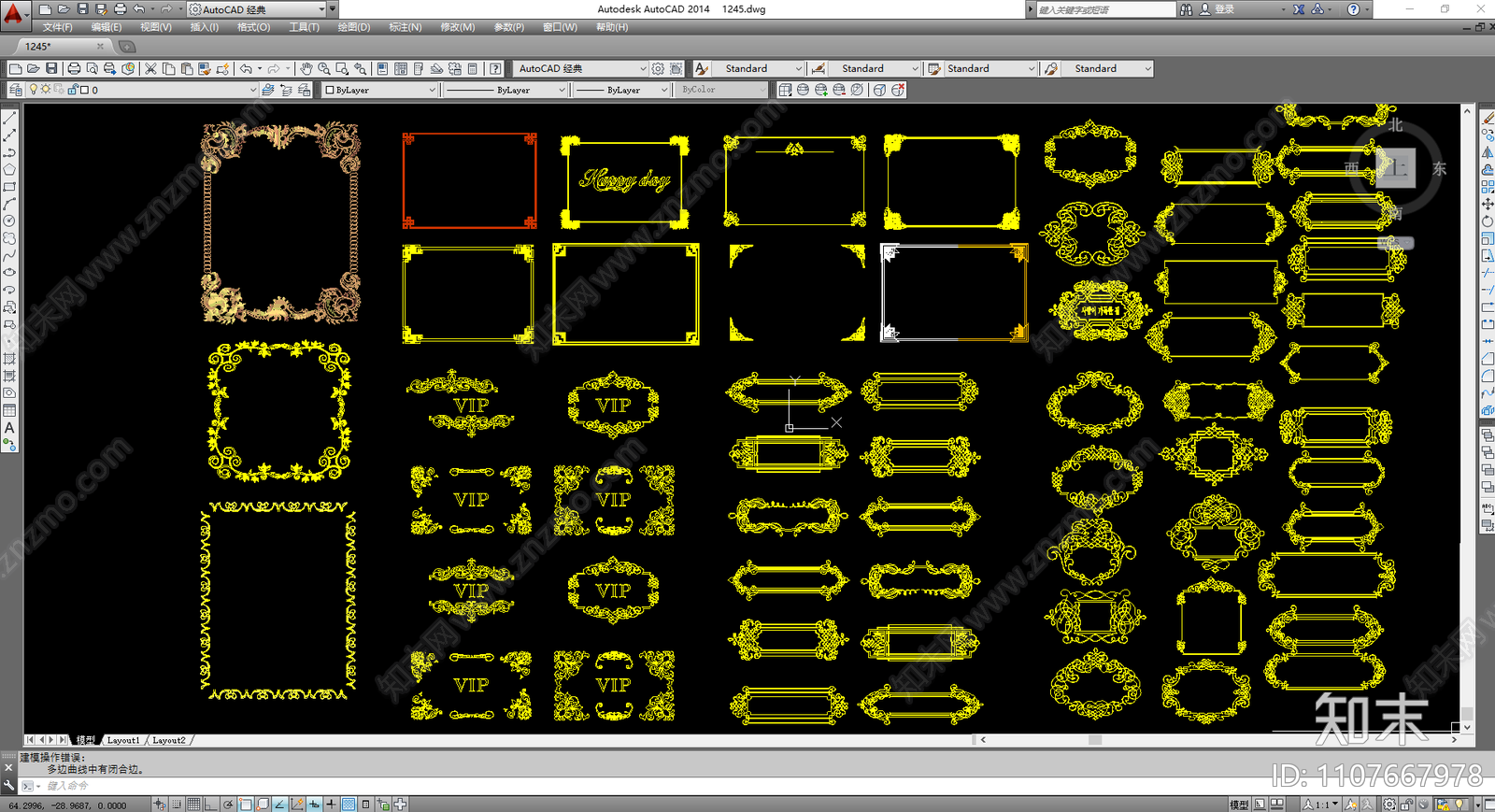The image size is (1495, 812).
Task: Click the 模型 button in status bar
Action: pos(1238,805)
